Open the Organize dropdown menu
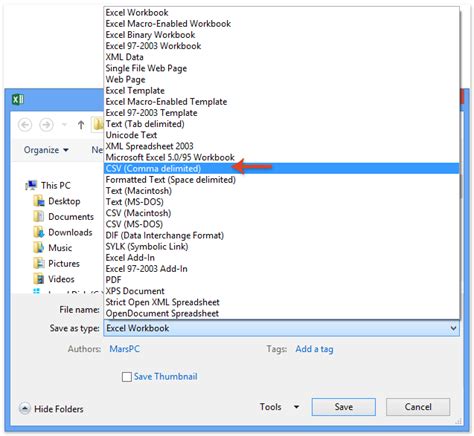This screenshot has height=436, width=474. pos(46,150)
